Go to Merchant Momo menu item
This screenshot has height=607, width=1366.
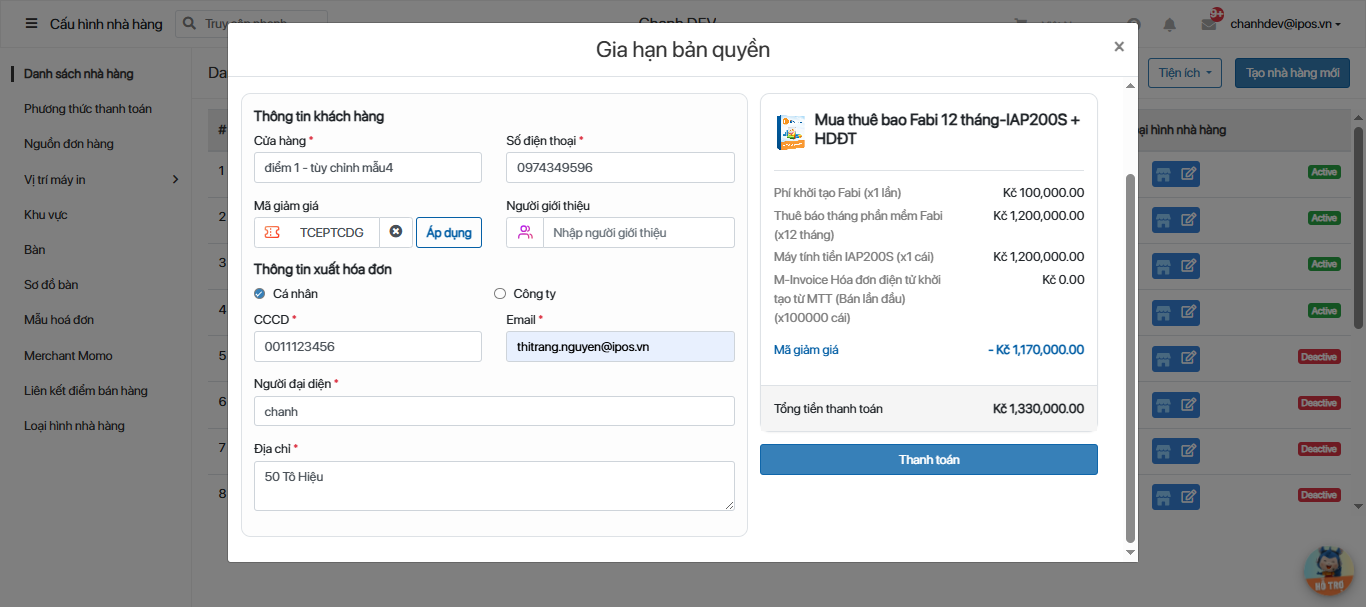pos(68,356)
